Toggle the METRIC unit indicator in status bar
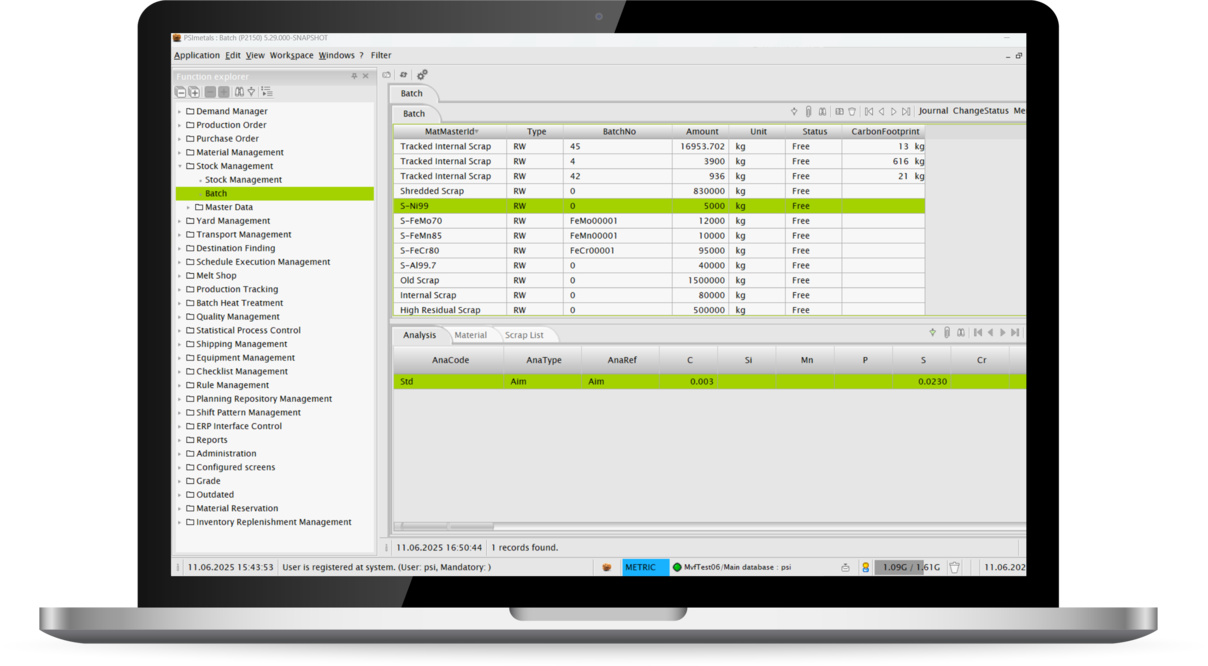This screenshot has width=1208, height=666. pos(645,567)
